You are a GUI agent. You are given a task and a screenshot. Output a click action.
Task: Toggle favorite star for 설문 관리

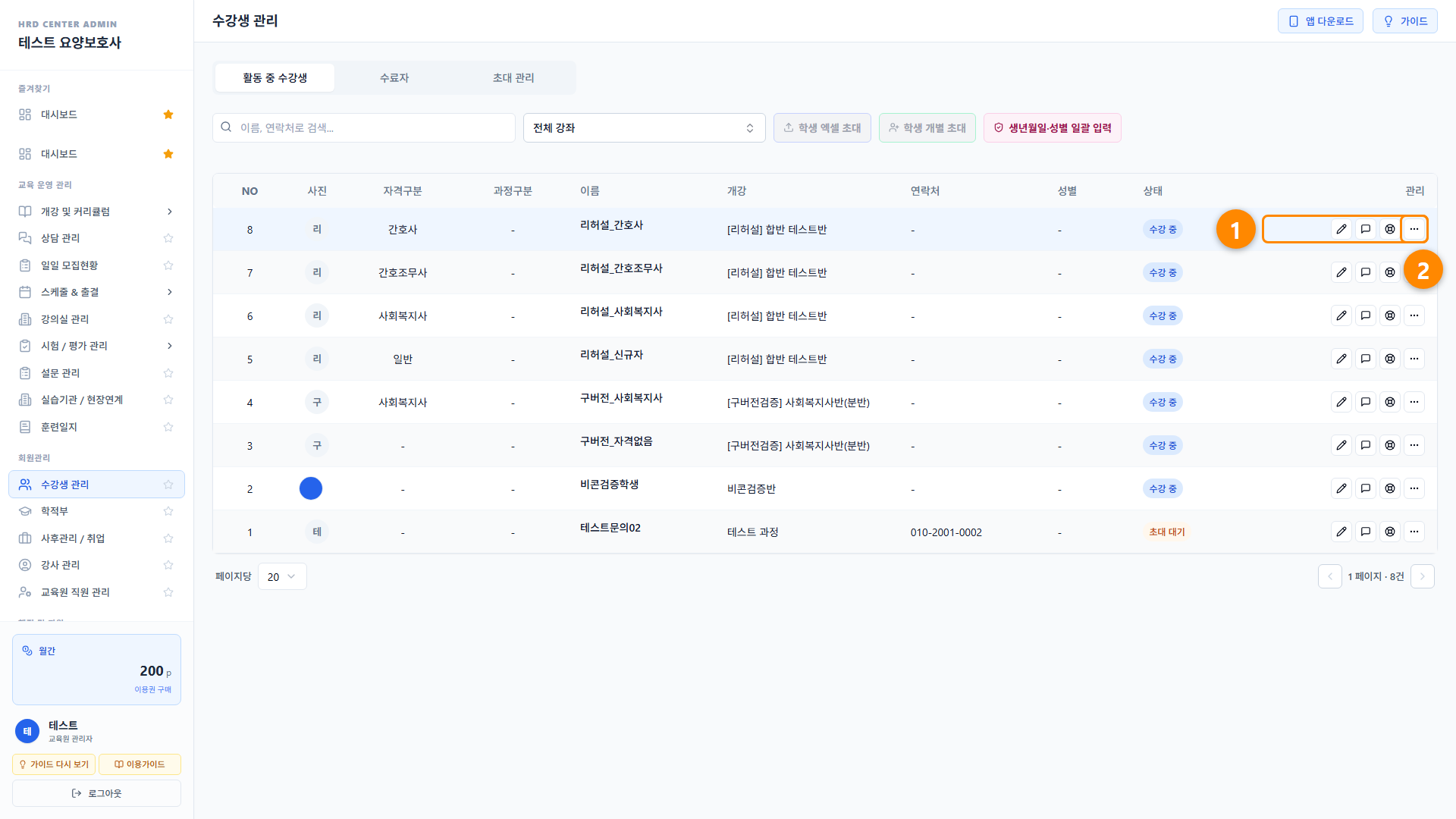click(x=168, y=373)
